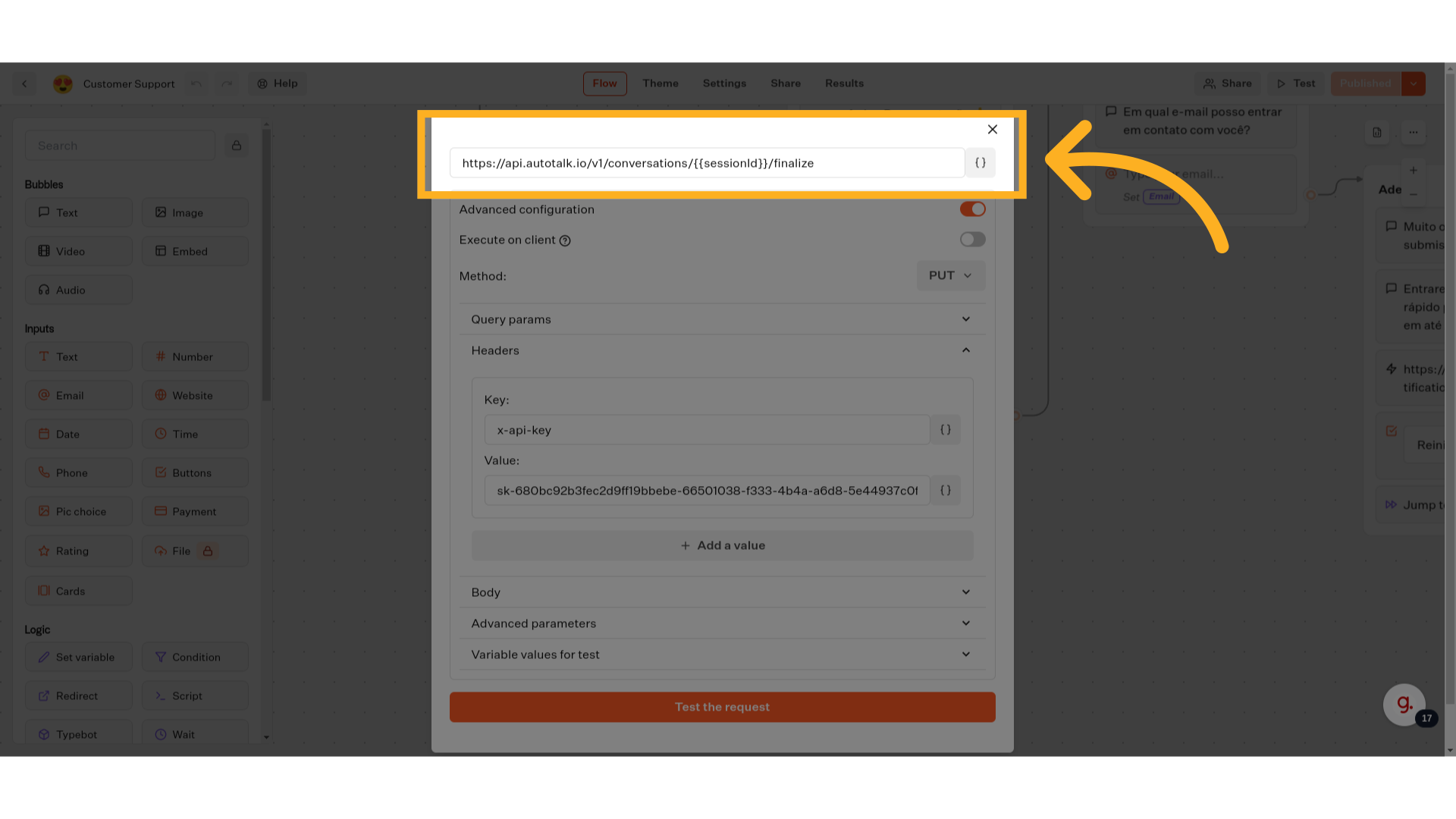Click the lock icon beside Search

click(237, 146)
